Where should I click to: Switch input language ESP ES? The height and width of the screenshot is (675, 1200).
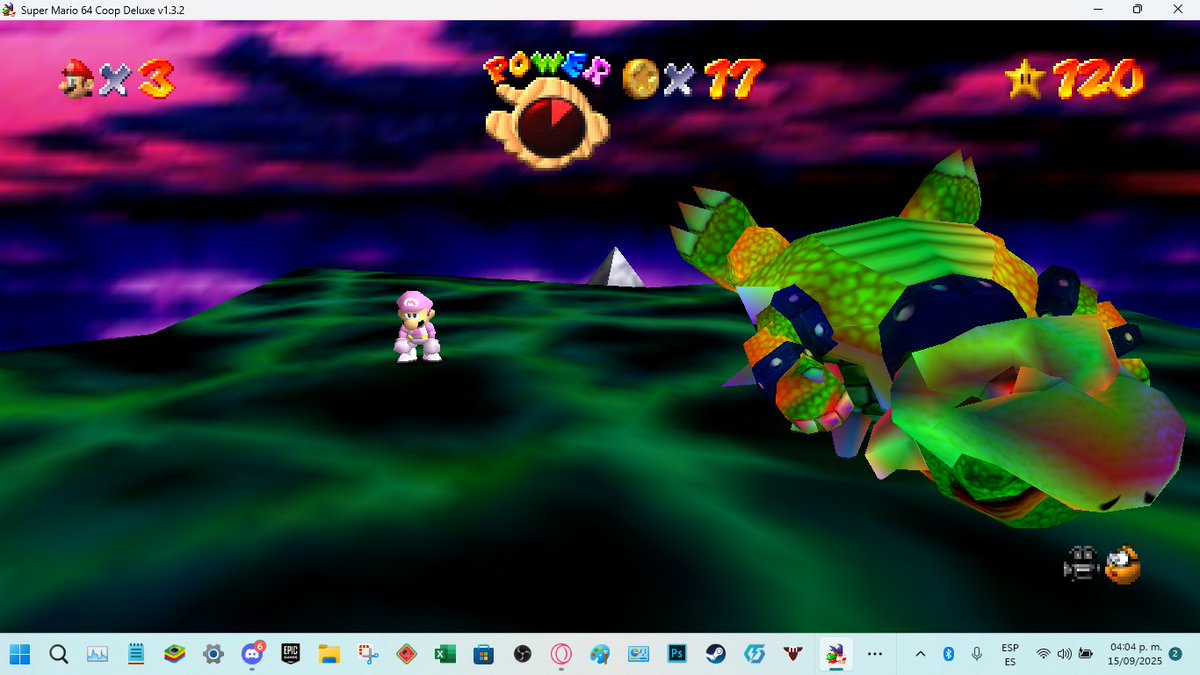click(x=1010, y=654)
